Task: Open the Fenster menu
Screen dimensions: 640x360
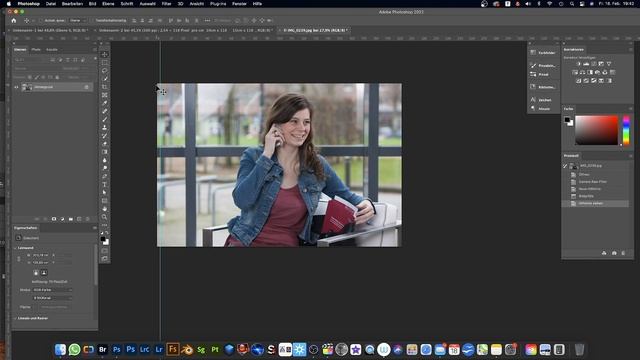Action: 239,4
